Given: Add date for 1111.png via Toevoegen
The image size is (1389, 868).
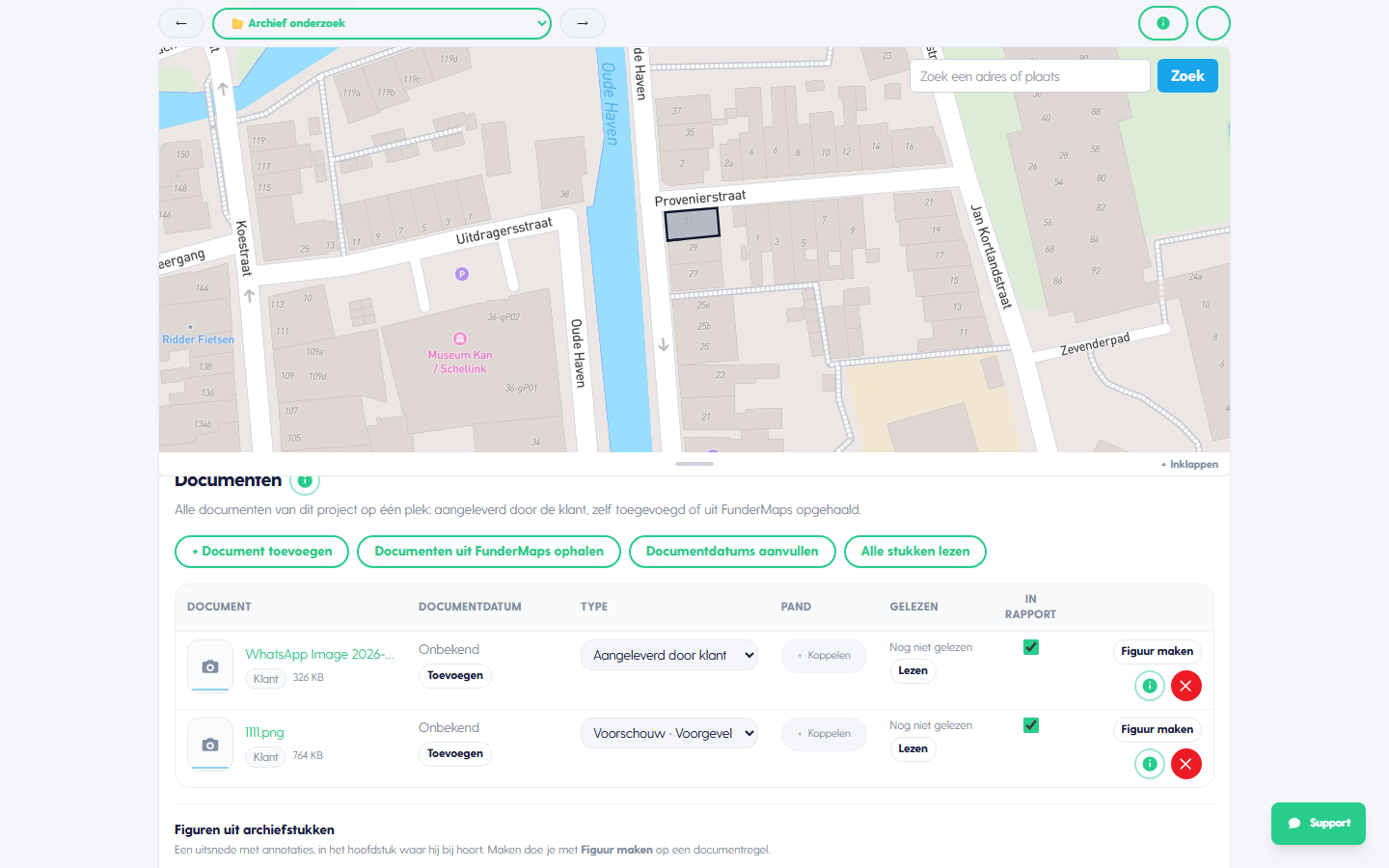Looking at the screenshot, I should point(455,753).
